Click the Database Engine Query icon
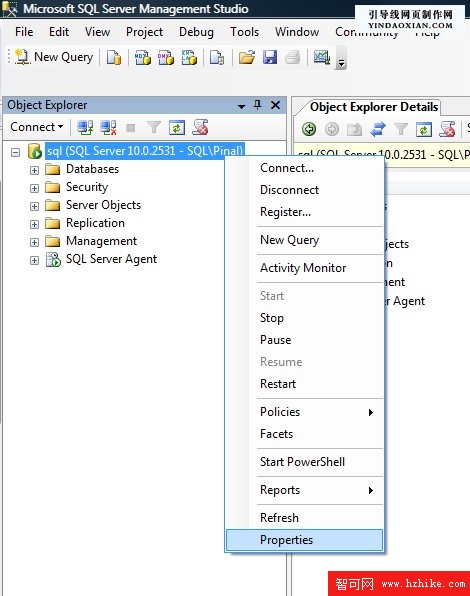 point(114,57)
